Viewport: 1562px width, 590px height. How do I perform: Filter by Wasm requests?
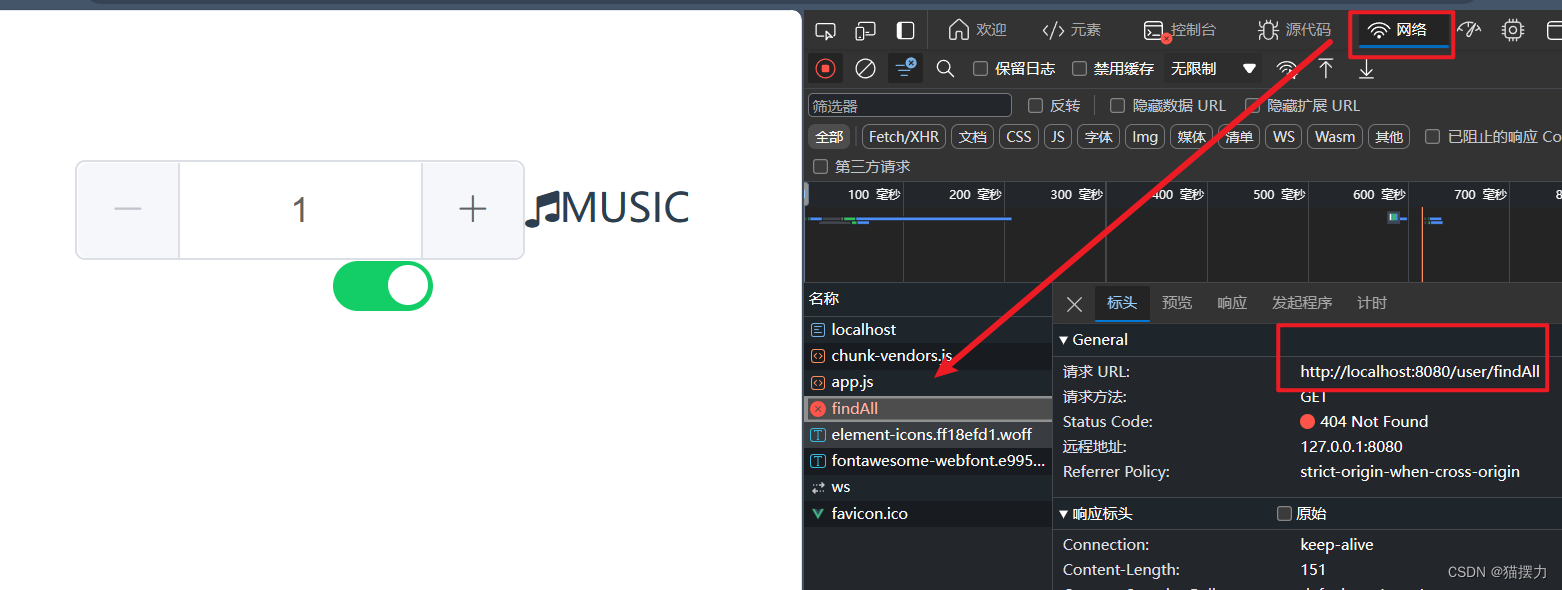coord(1335,137)
